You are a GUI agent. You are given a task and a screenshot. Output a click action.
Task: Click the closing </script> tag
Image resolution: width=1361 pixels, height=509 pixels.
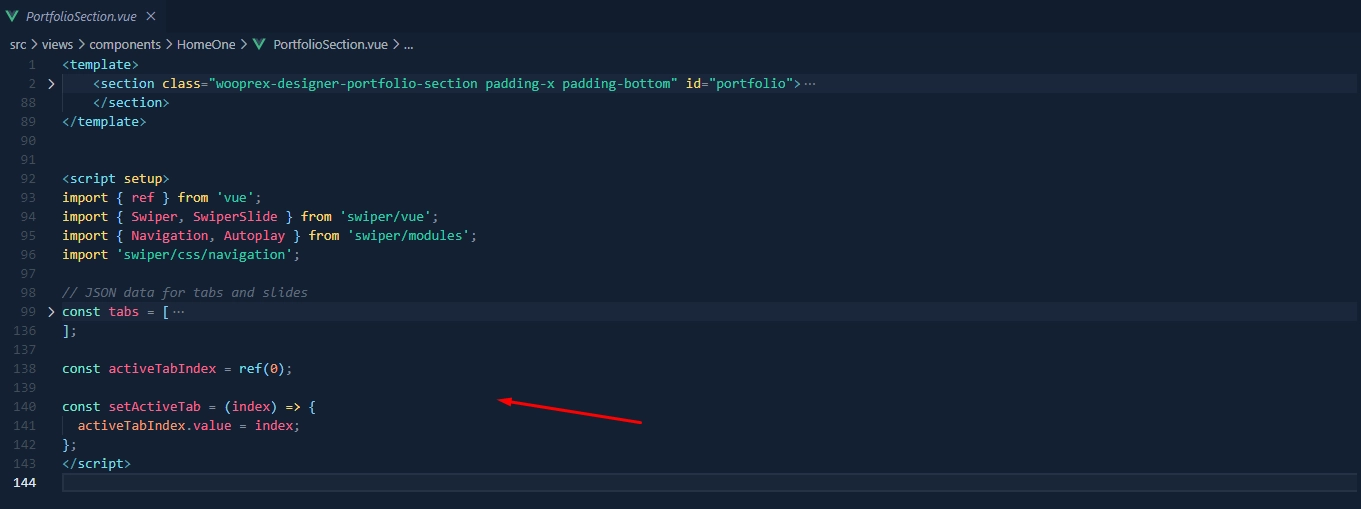[96, 464]
